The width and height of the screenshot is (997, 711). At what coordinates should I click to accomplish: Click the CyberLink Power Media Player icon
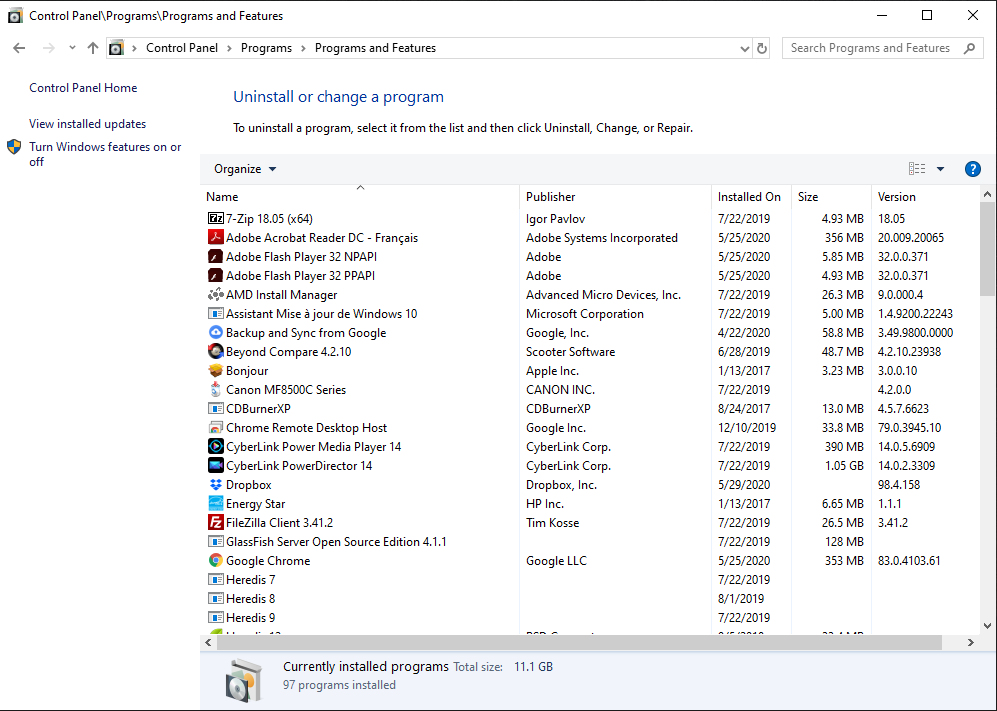216,447
